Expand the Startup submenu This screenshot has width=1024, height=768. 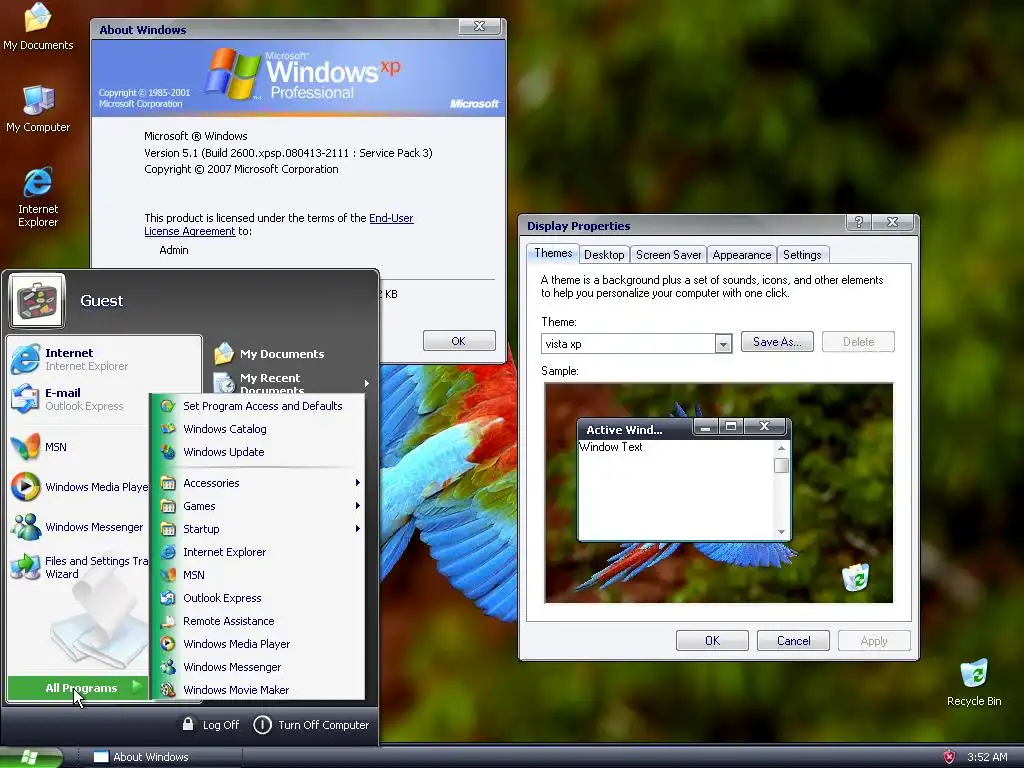pos(258,528)
